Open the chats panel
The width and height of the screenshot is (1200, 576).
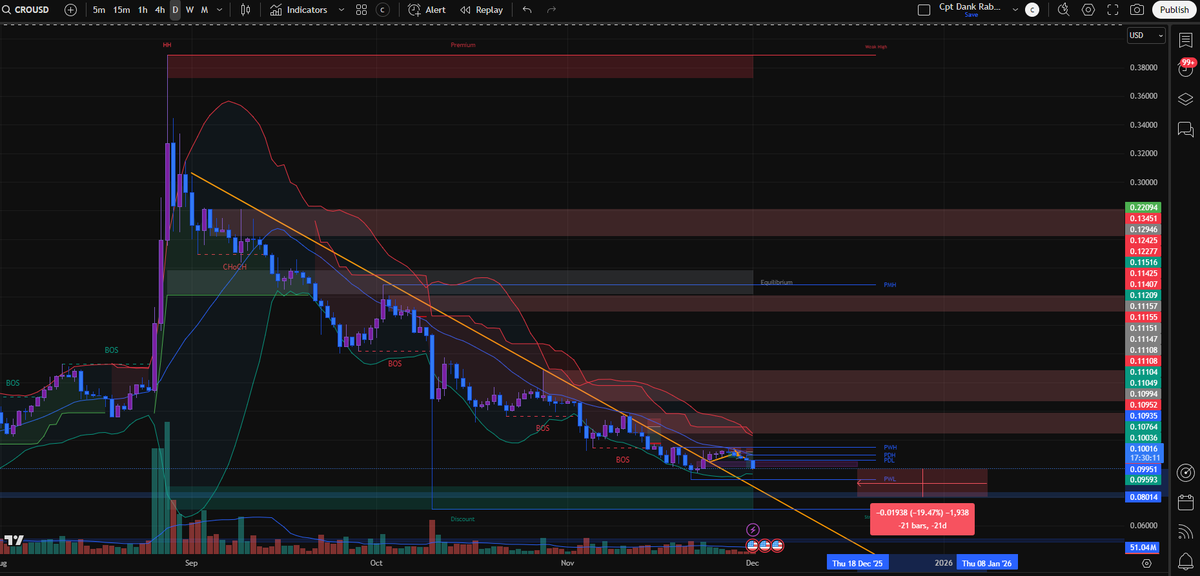pyautogui.click(x=1185, y=128)
